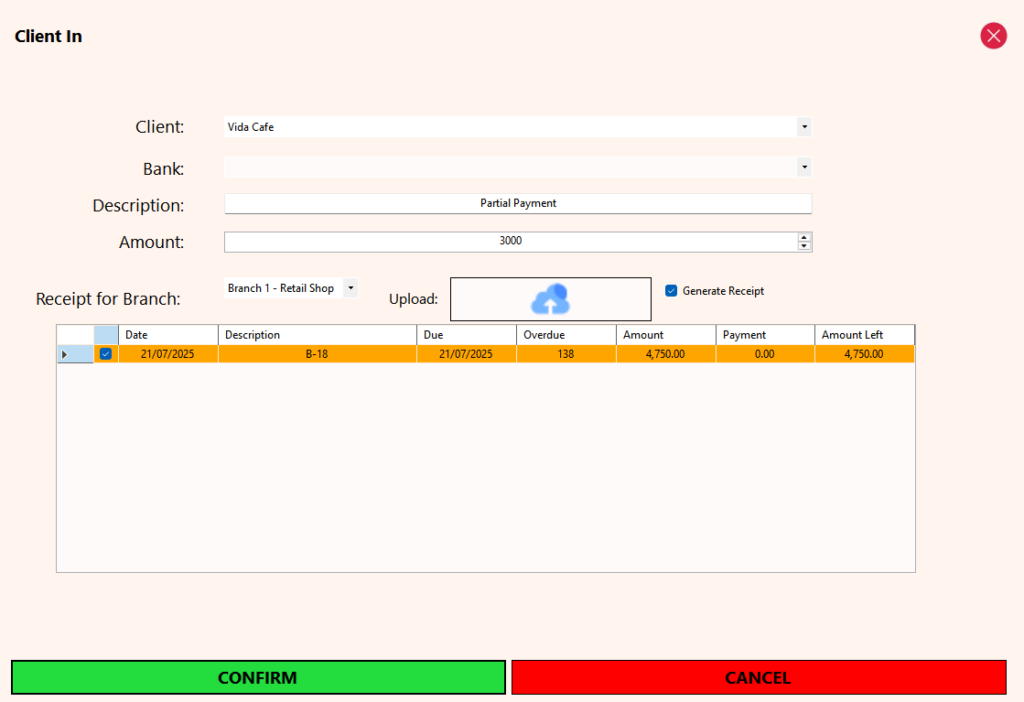
Task: Click the Description column header
Action: pyautogui.click(x=317, y=334)
